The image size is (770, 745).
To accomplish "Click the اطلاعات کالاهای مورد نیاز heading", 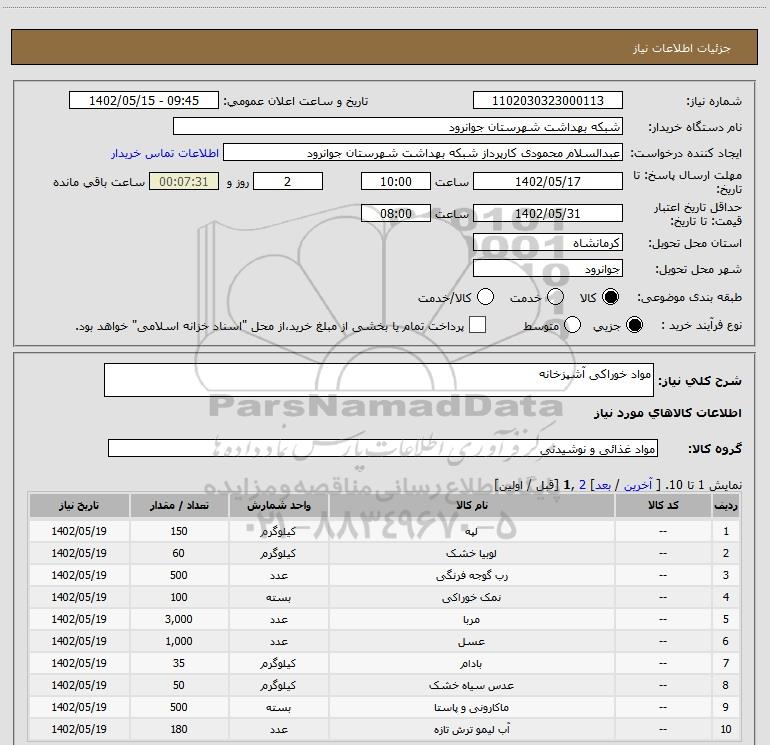I will pyautogui.click(x=667, y=414).
